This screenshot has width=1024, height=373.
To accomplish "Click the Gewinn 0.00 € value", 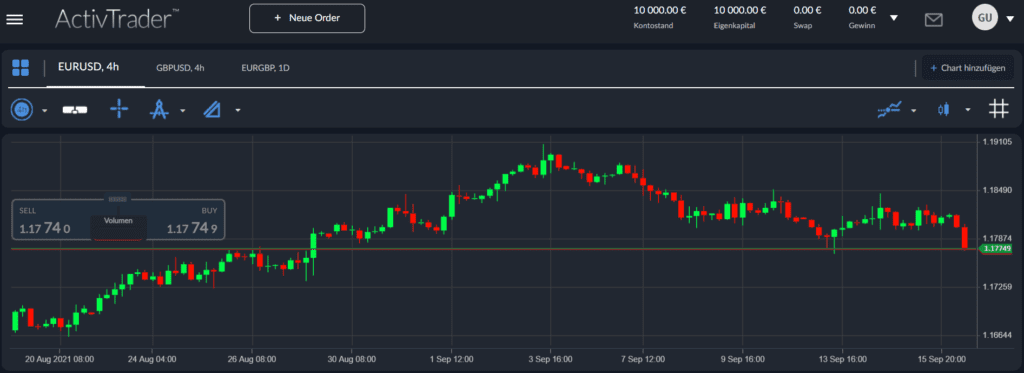I will click(862, 10).
